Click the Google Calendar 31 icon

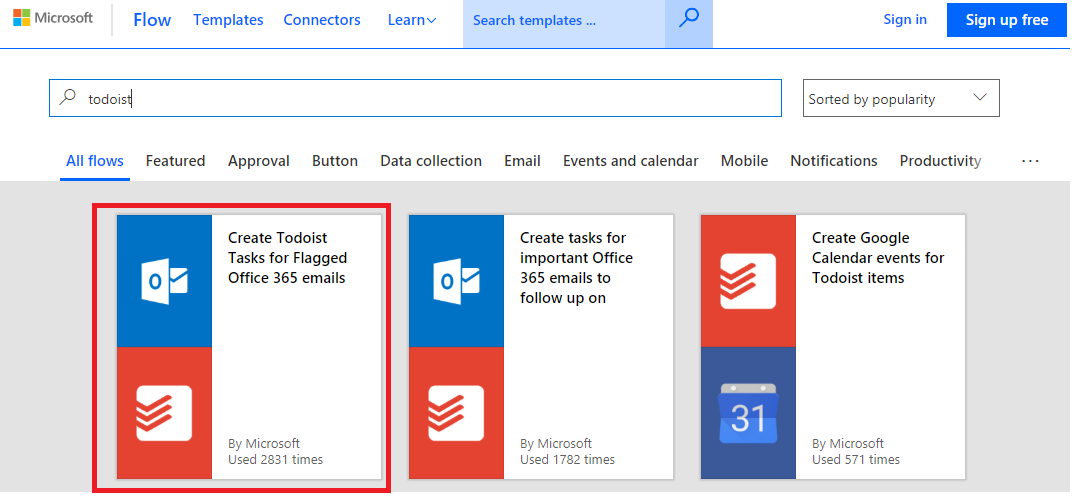pyautogui.click(x=748, y=413)
